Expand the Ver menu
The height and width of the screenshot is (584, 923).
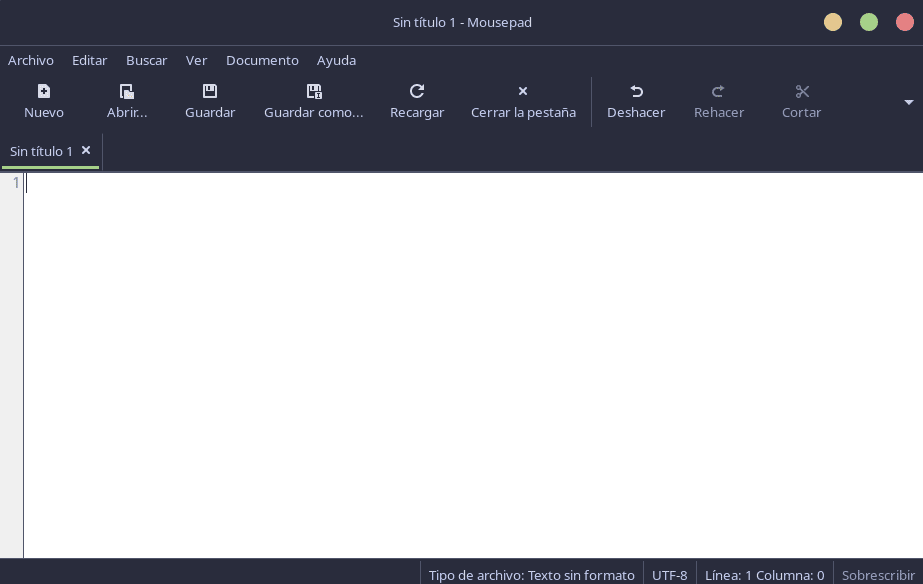197,60
